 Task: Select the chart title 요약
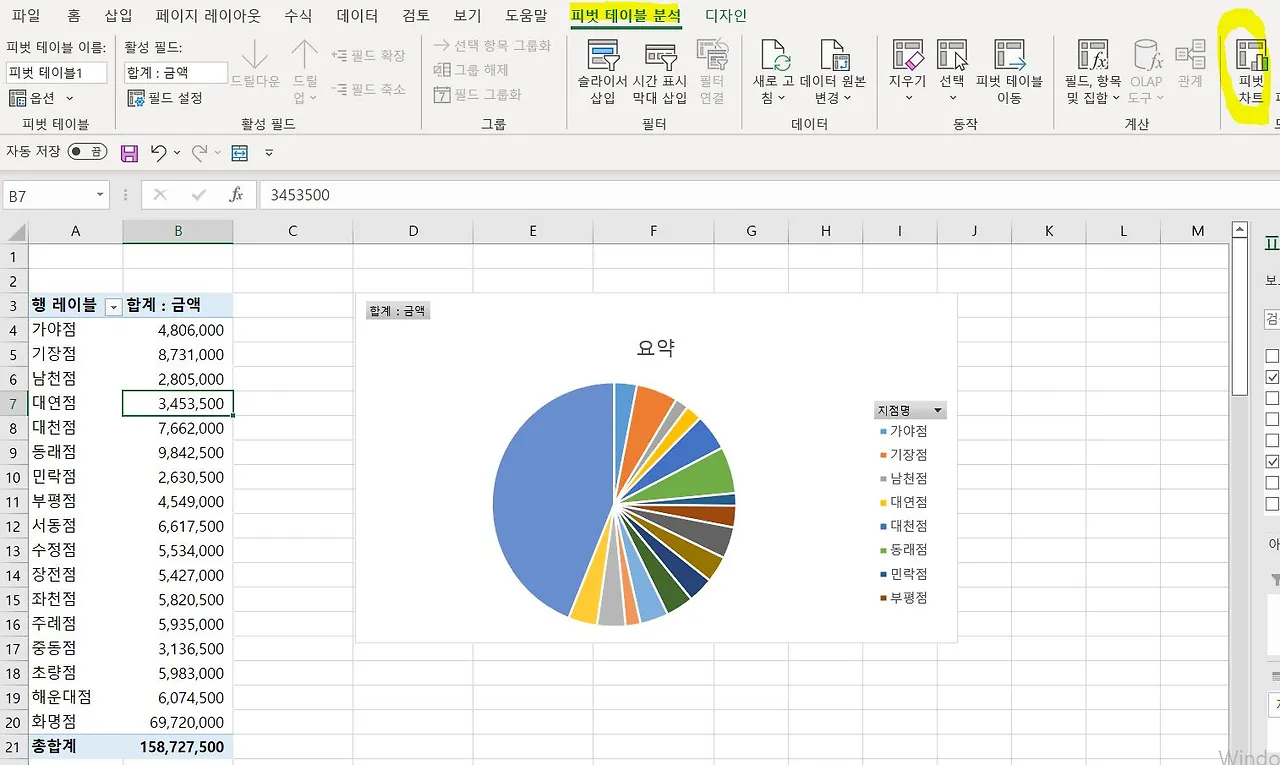(x=656, y=347)
